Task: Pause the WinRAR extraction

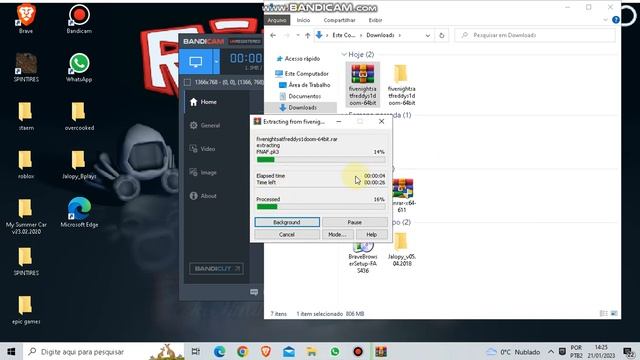Action: [355, 222]
